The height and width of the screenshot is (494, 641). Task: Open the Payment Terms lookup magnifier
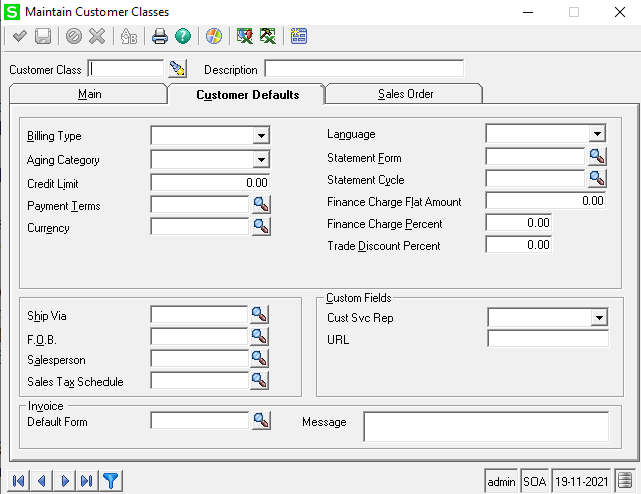coord(261,204)
